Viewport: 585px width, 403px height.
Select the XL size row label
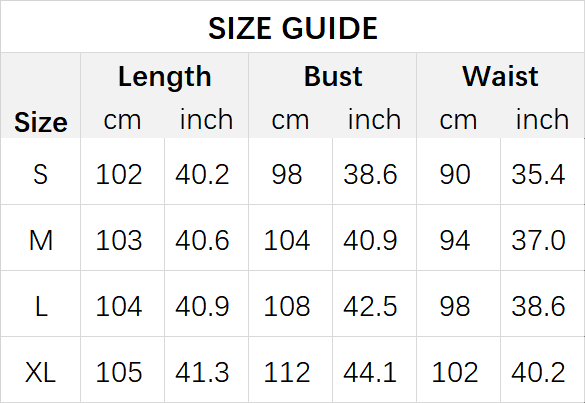(41, 372)
